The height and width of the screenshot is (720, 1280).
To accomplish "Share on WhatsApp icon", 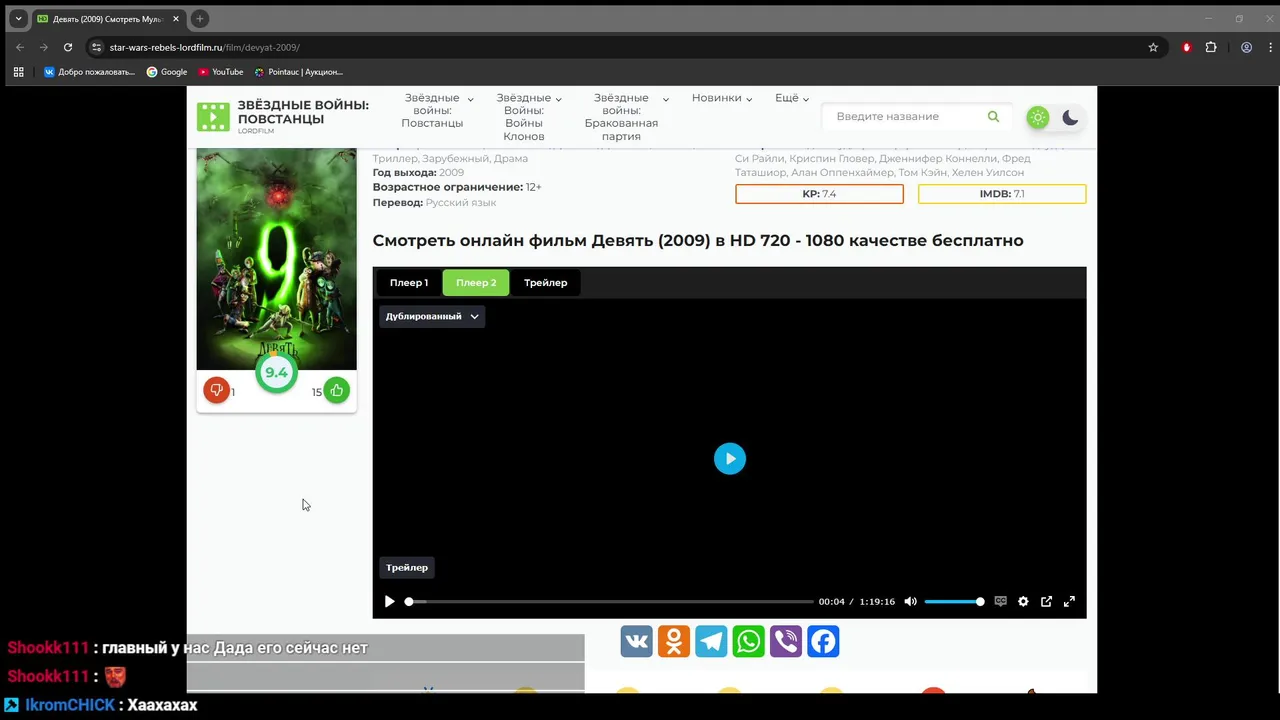I will click(749, 641).
